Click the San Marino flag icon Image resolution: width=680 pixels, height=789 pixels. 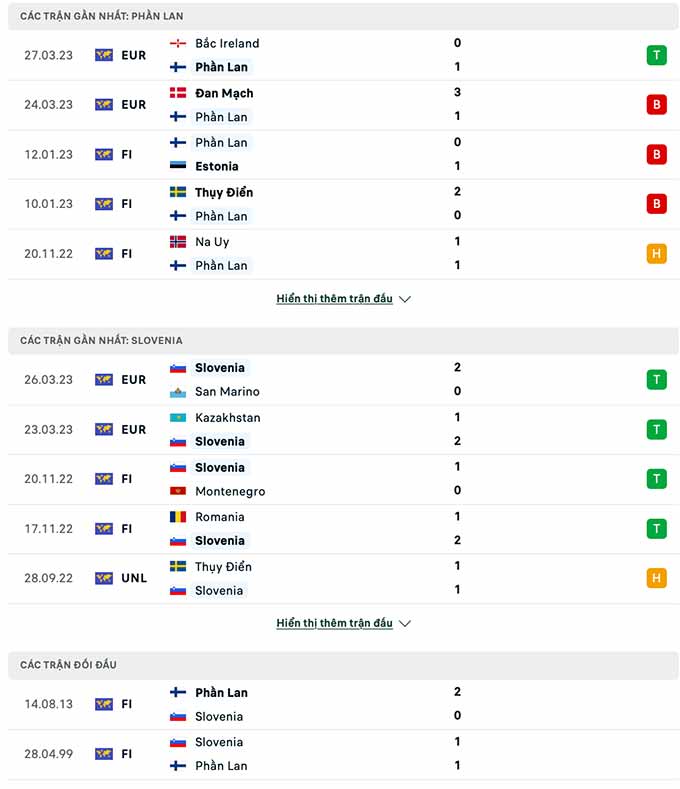click(x=178, y=391)
